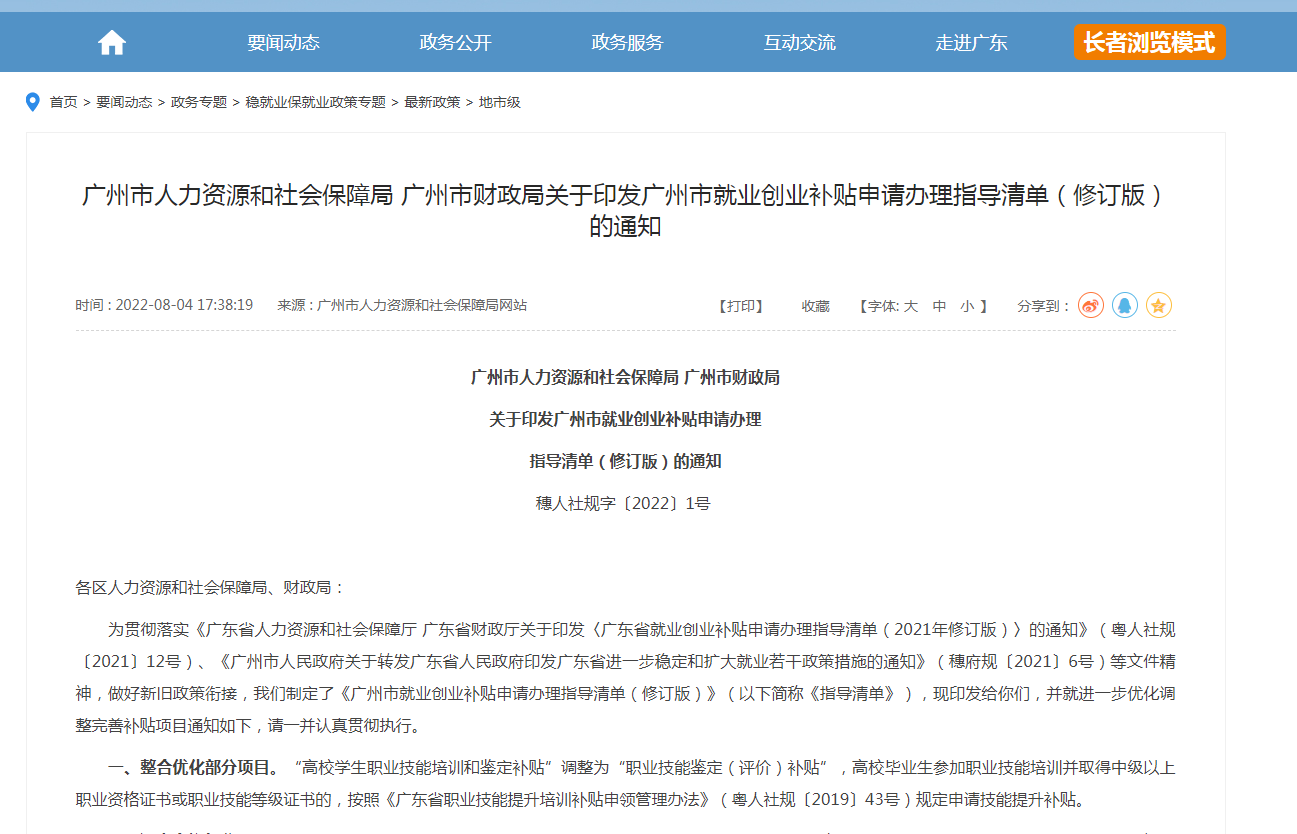Go to 稳就业保就业政策专题 breadcrumb
This screenshot has height=834, width=1297.
pos(316,102)
